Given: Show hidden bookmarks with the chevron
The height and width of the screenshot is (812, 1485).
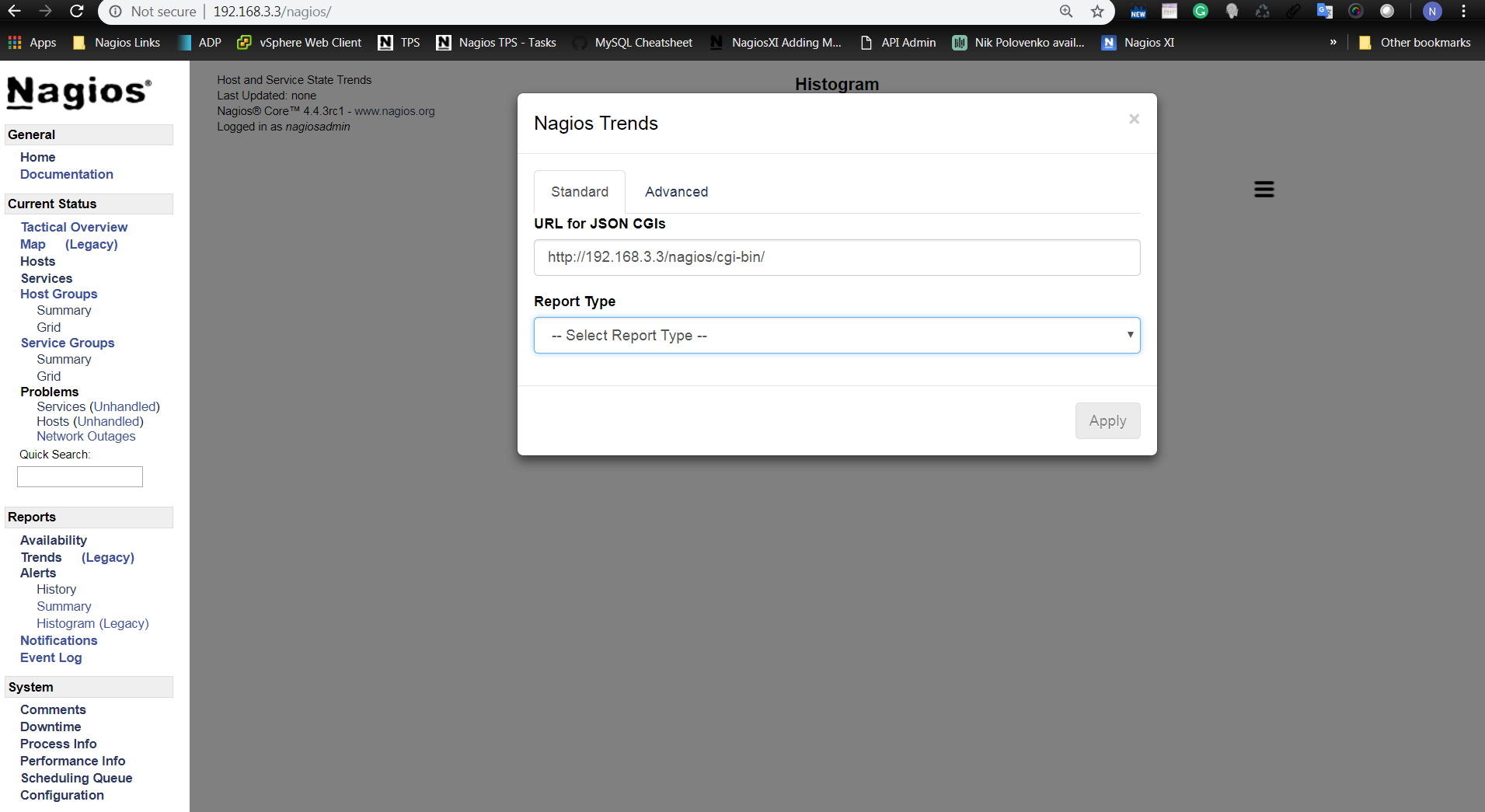Looking at the screenshot, I should pos(1333,43).
